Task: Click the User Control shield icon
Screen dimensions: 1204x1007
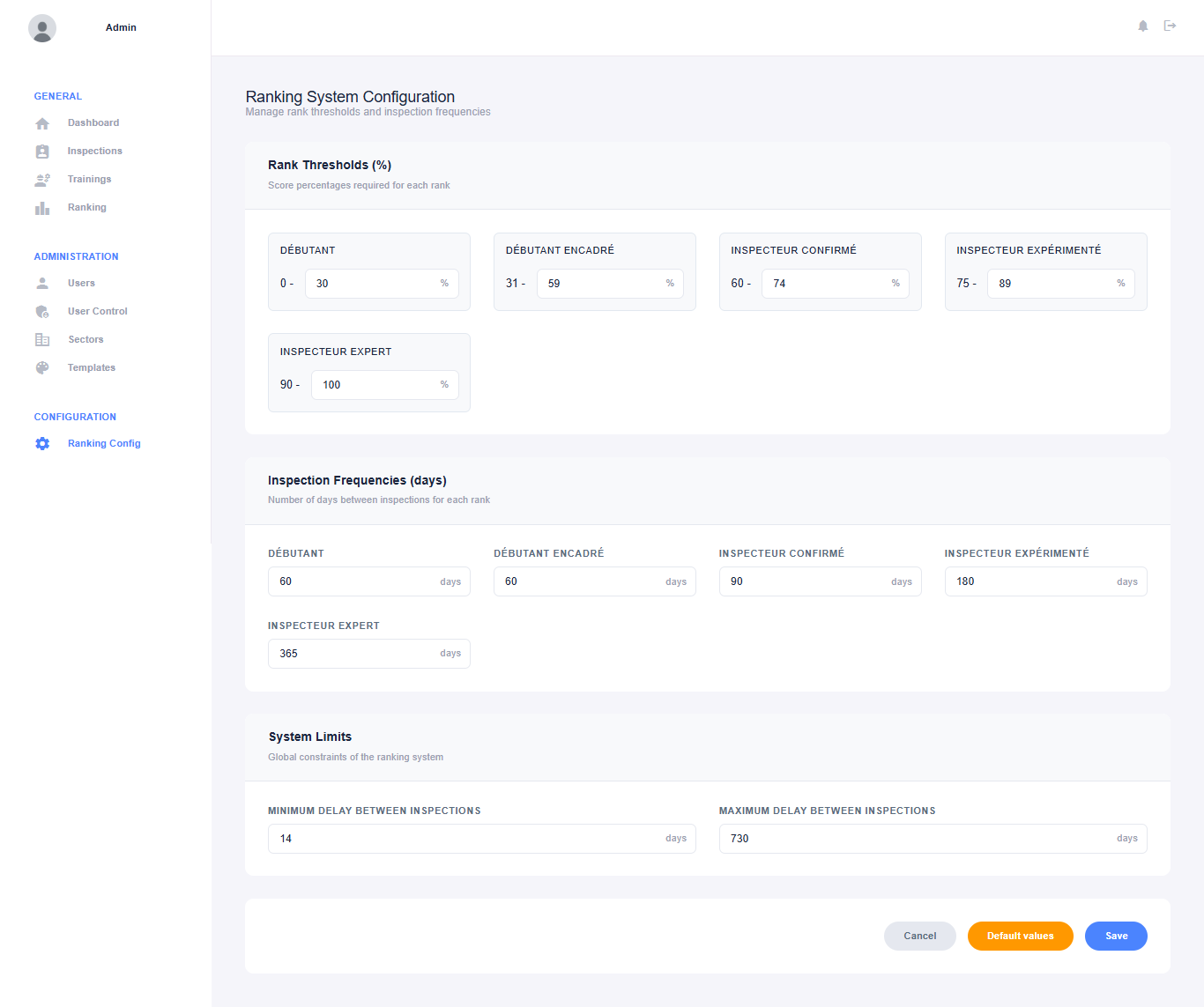Action: (42, 312)
